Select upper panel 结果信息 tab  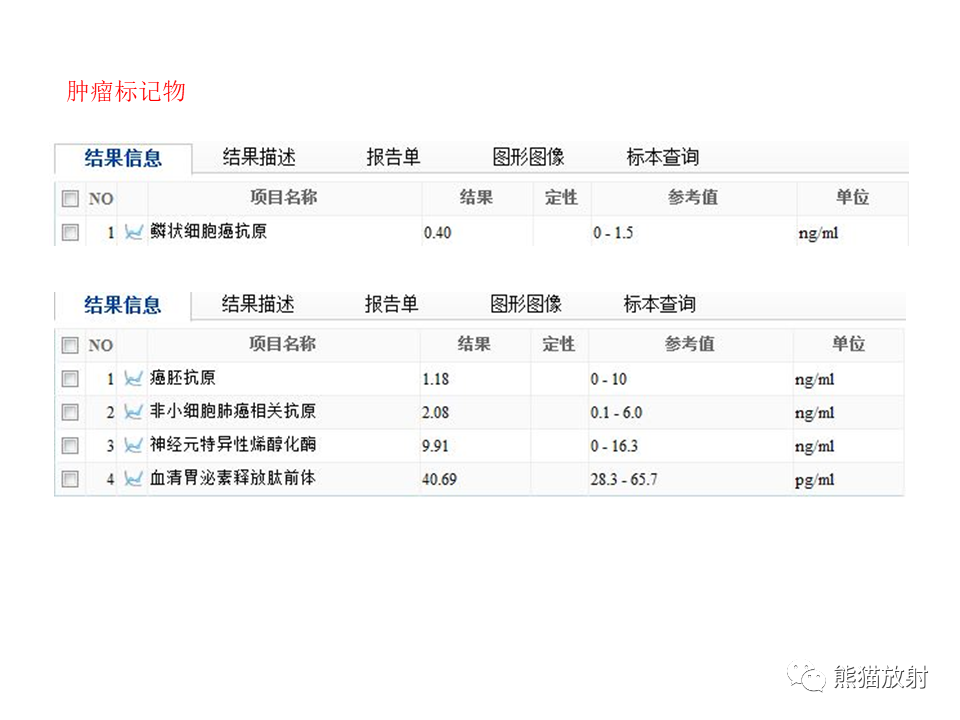[123, 159]
